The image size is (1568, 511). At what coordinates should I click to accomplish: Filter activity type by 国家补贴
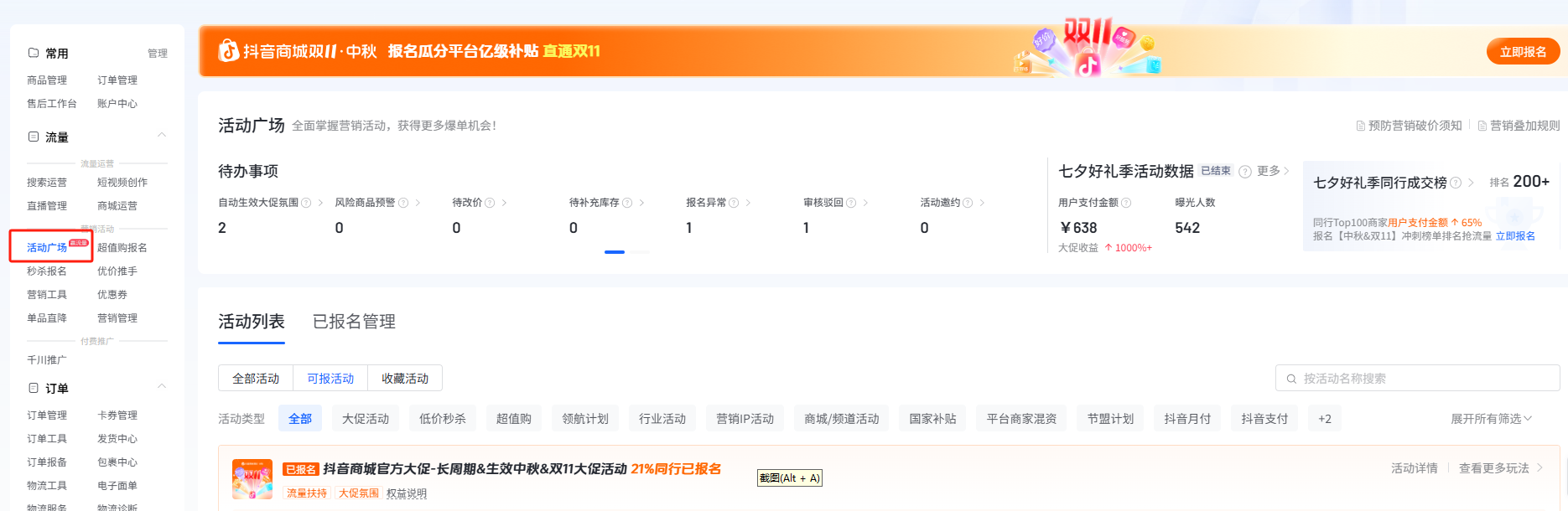[x=933, y=419]
